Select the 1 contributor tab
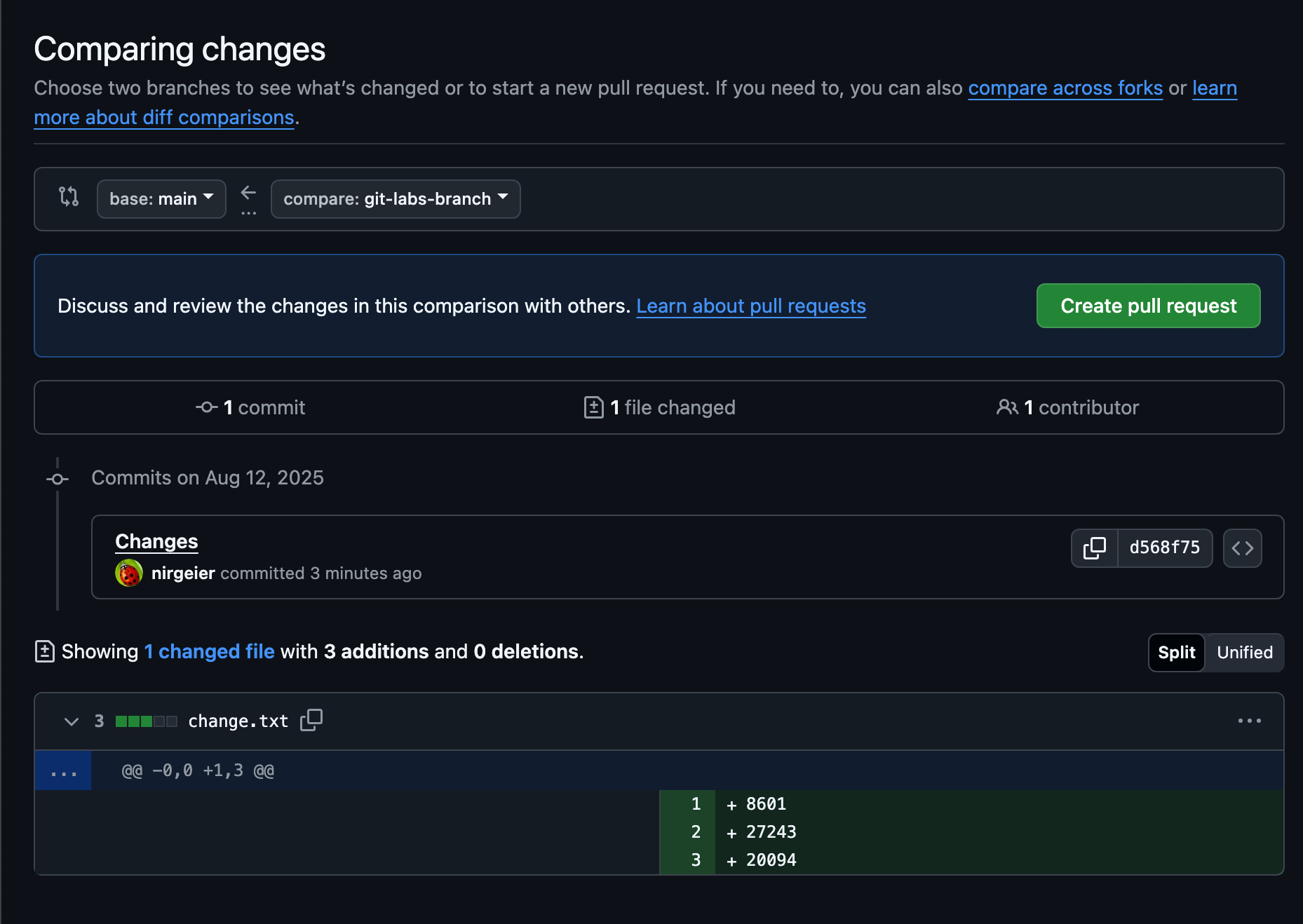Viewport: 1303px width, 924px height. pos(1067,407)
